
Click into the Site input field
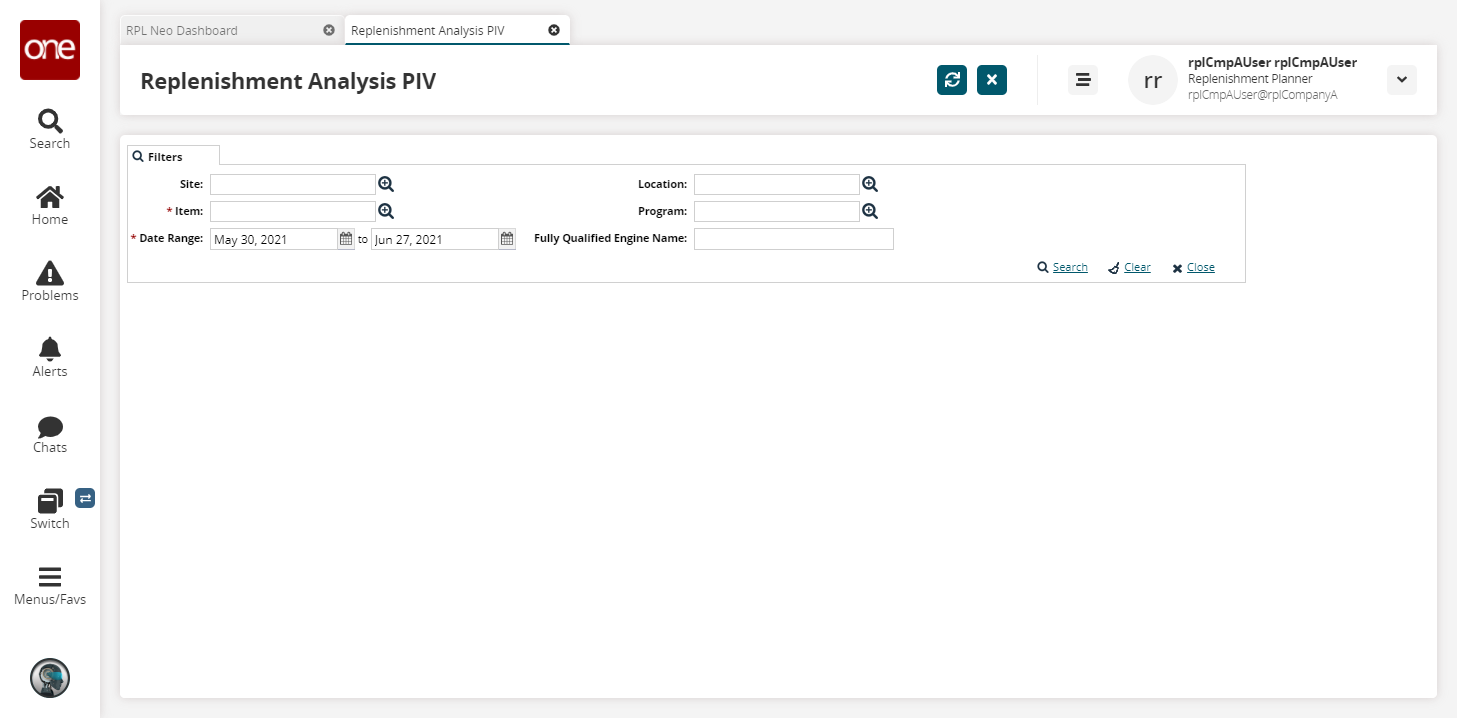(293, 184)
